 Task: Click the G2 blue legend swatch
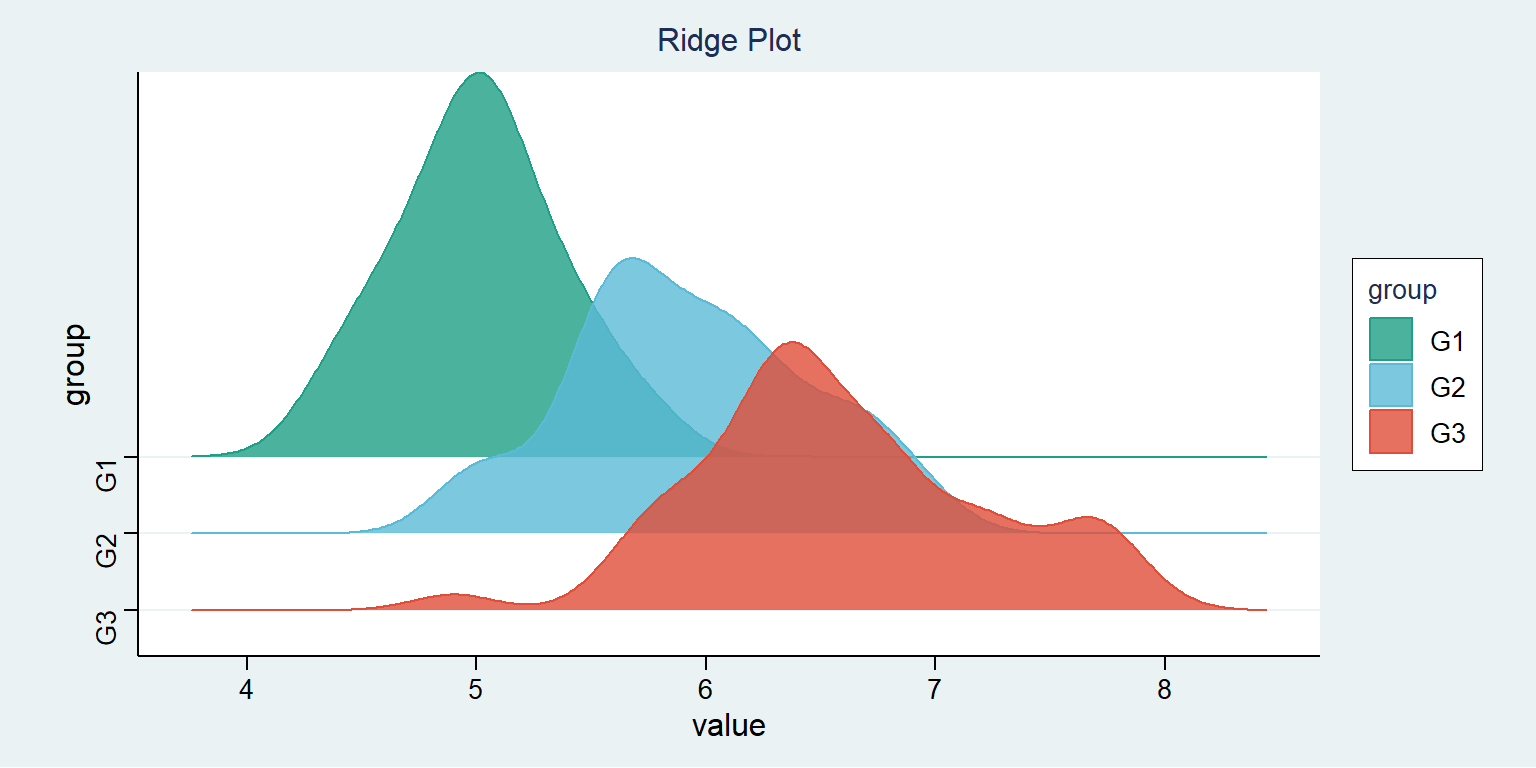pyautogui.click(x=1391, y=385)
